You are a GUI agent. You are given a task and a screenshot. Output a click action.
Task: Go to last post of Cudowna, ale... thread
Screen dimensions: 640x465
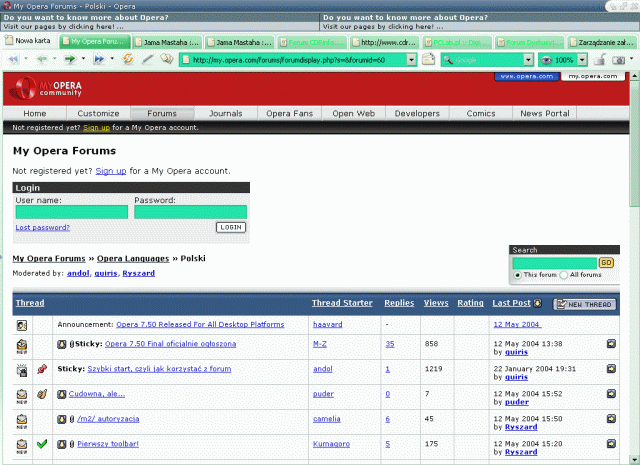(611, 394)
